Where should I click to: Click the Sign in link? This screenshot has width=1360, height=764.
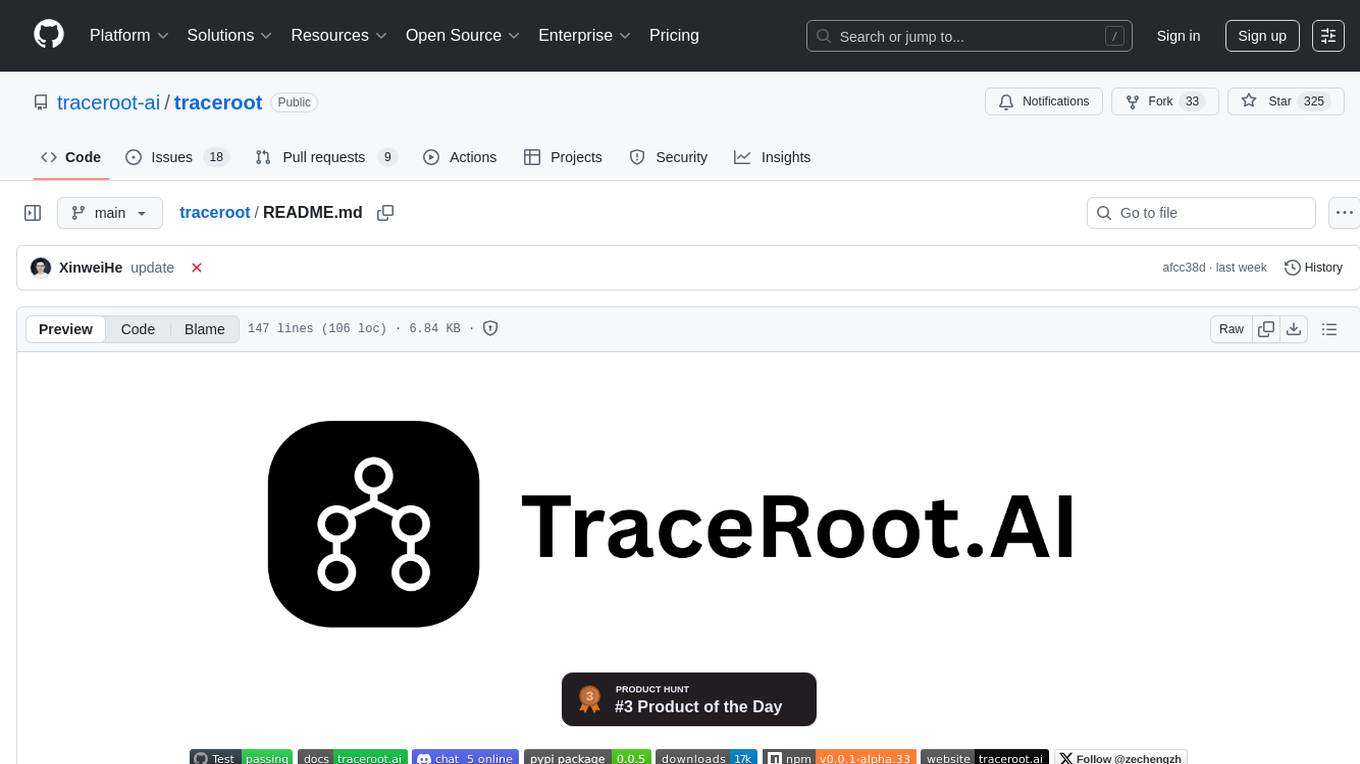(1178, 36)
